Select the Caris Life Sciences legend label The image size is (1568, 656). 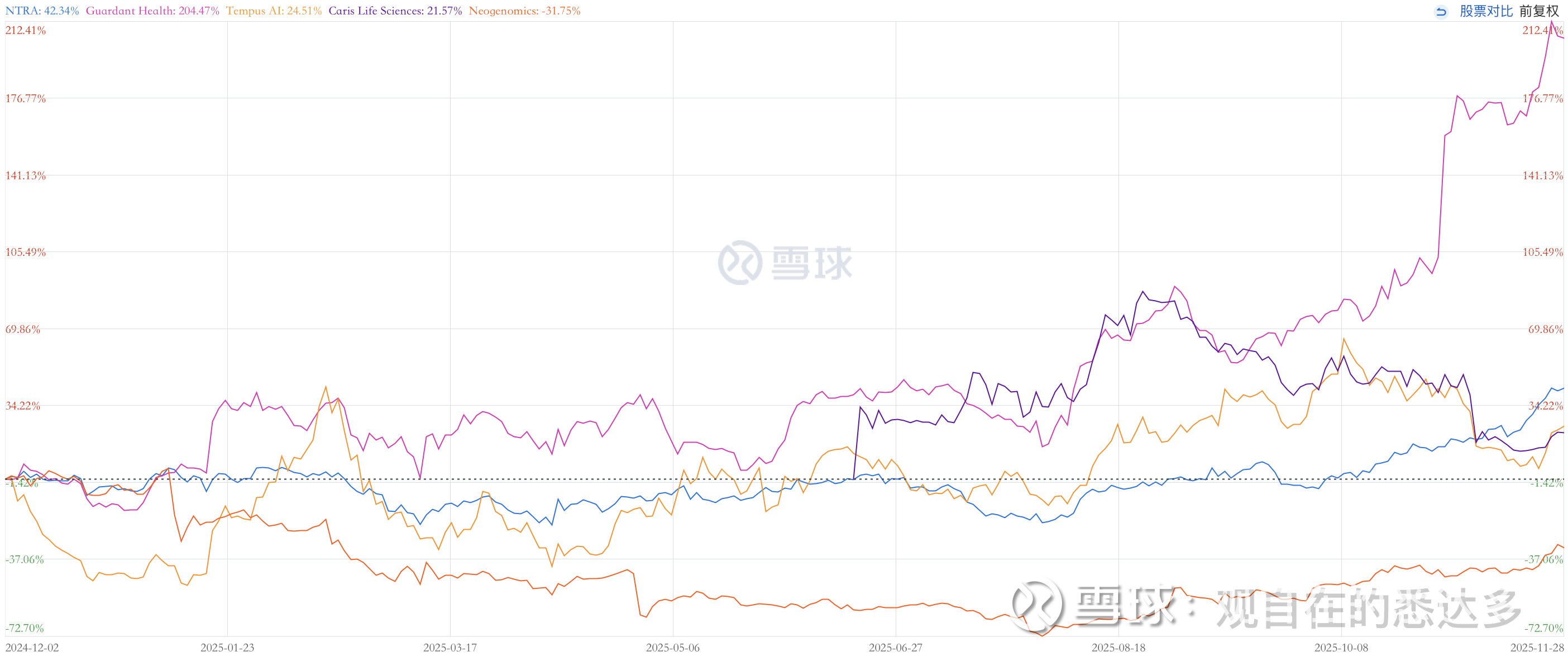[395, 11]
